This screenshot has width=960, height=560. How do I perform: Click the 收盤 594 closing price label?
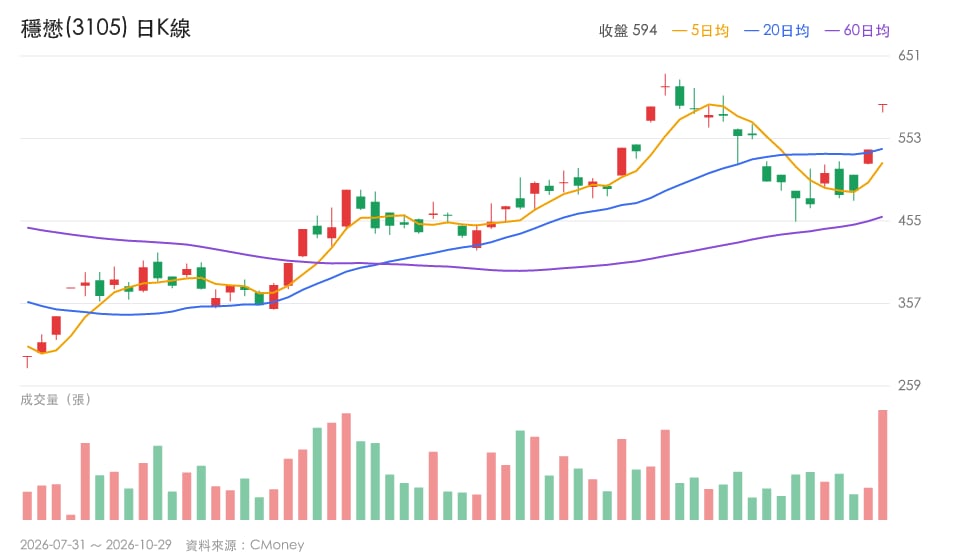[x=628, y=31]
